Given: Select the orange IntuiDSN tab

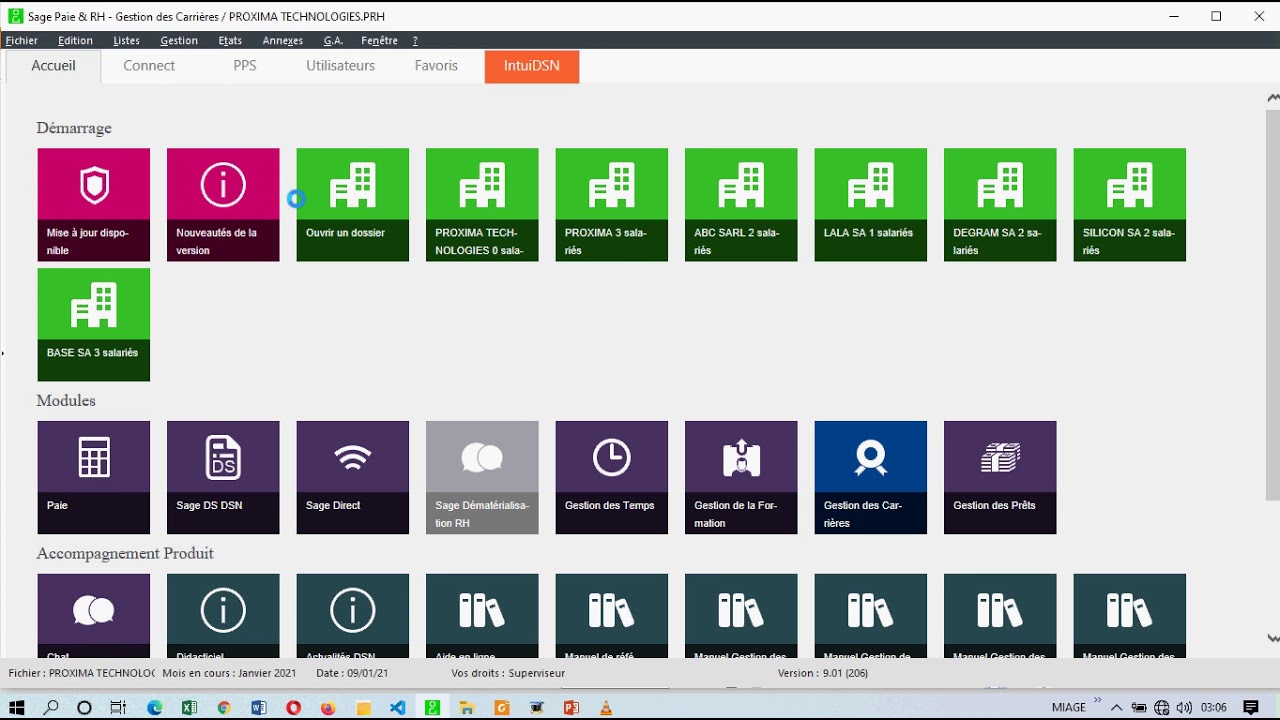Looking at the screenshot, I should pyautogui.click(x=532, y=66).
